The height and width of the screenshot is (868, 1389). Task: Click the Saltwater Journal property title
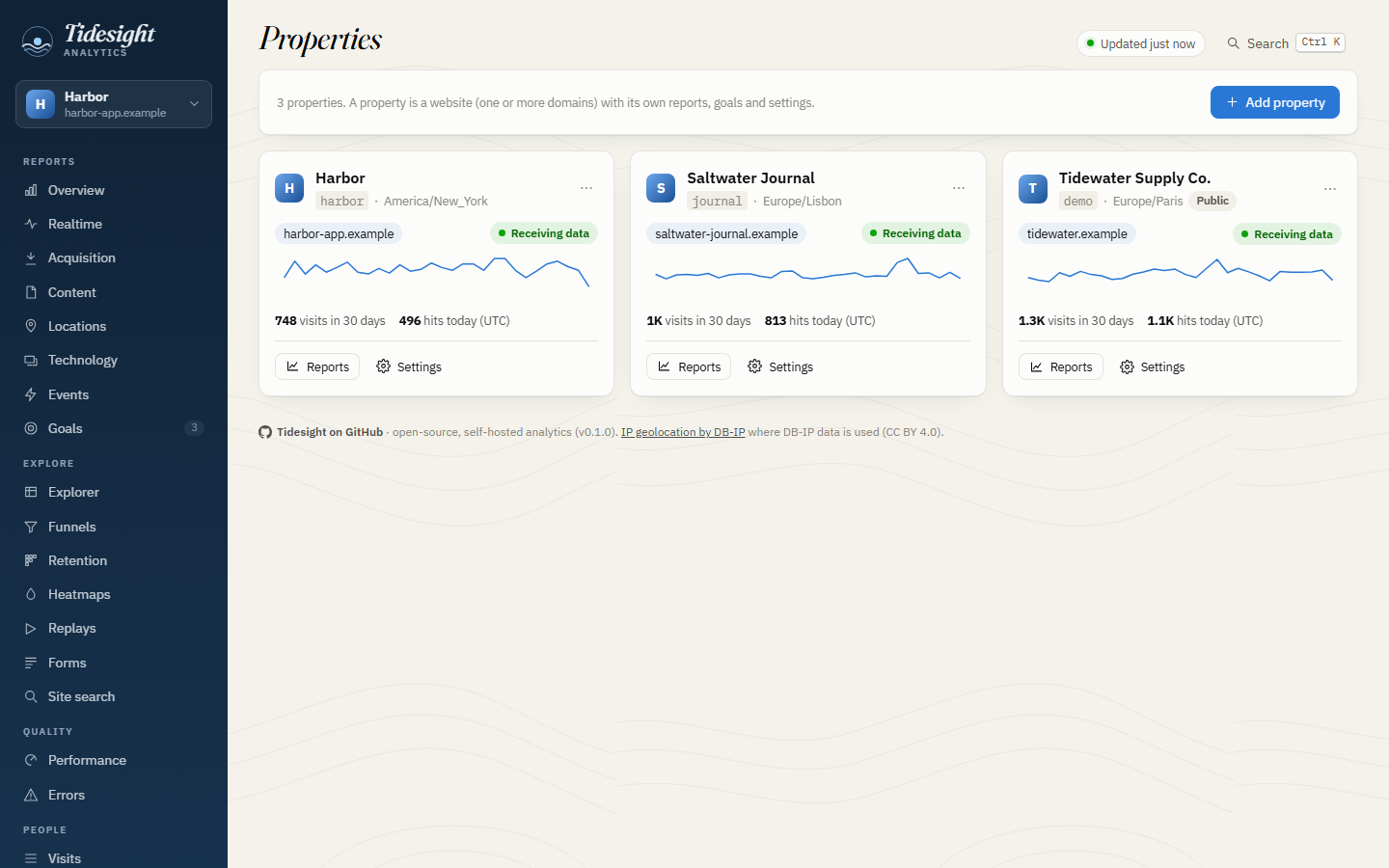click(750, 177)
